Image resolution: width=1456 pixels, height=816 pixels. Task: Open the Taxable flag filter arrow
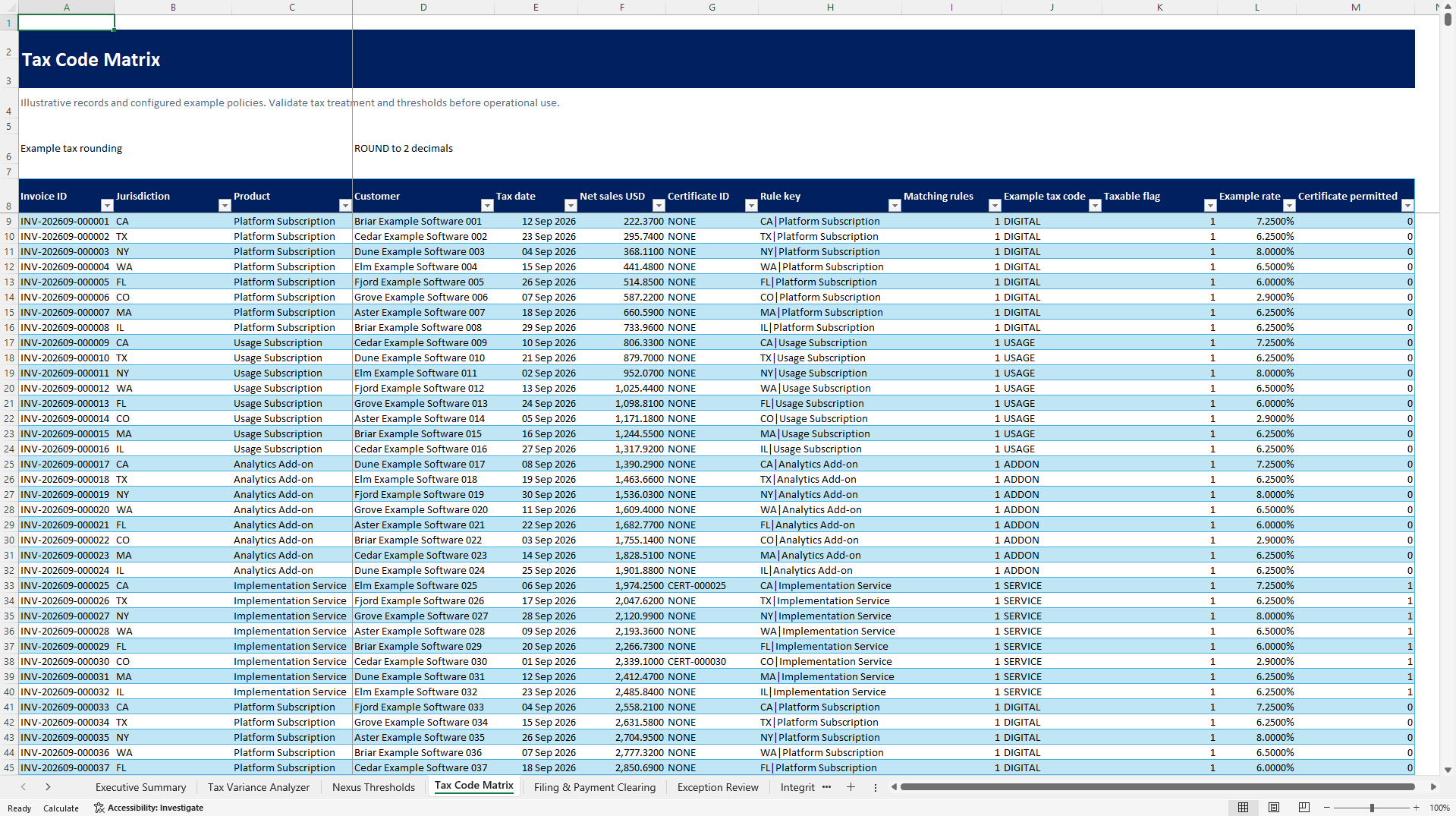click(1210, 206)
